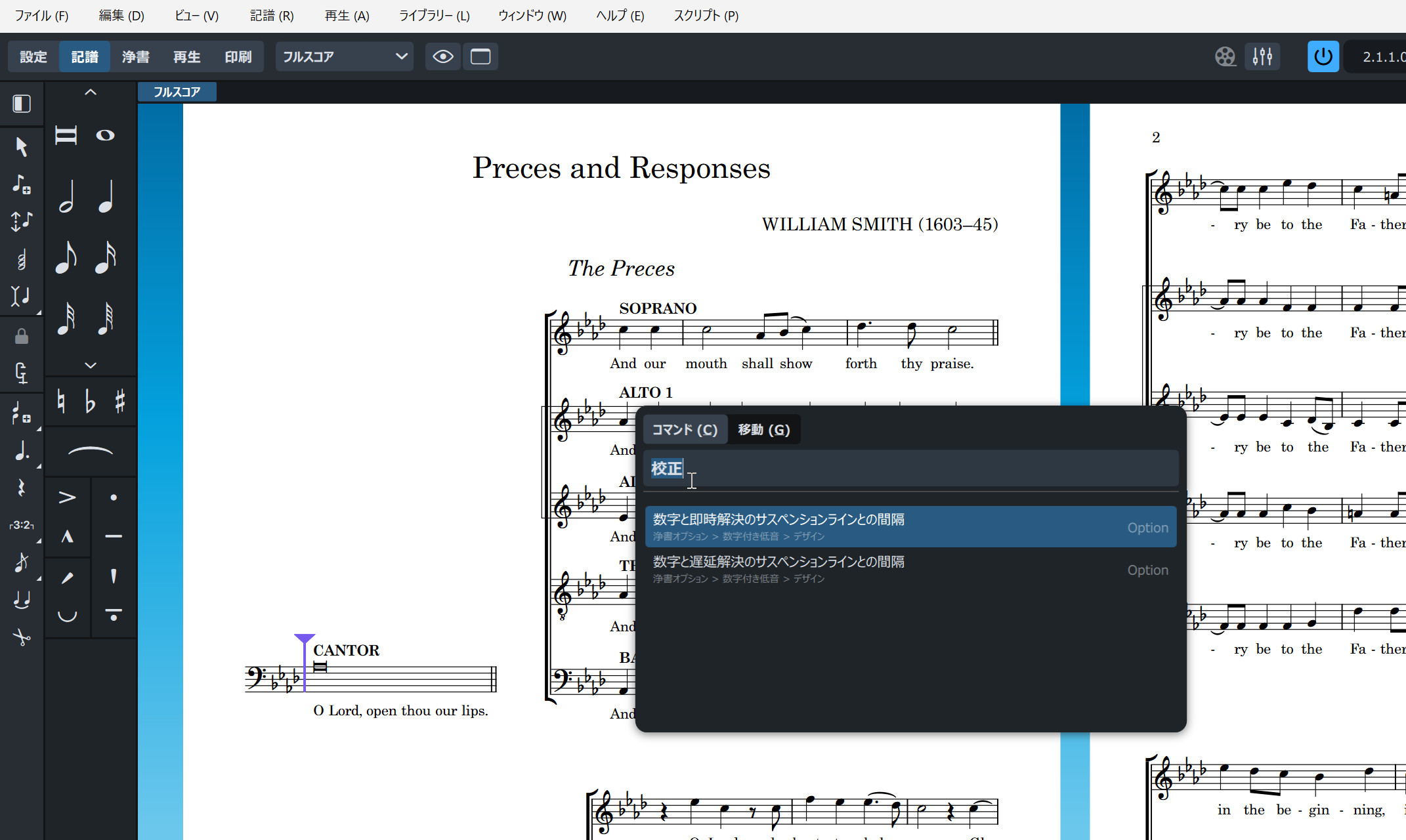Viewport: 1406px width, 840px height.
Task: Open the スクリプト menu
Action: click(x=706, y=16)
